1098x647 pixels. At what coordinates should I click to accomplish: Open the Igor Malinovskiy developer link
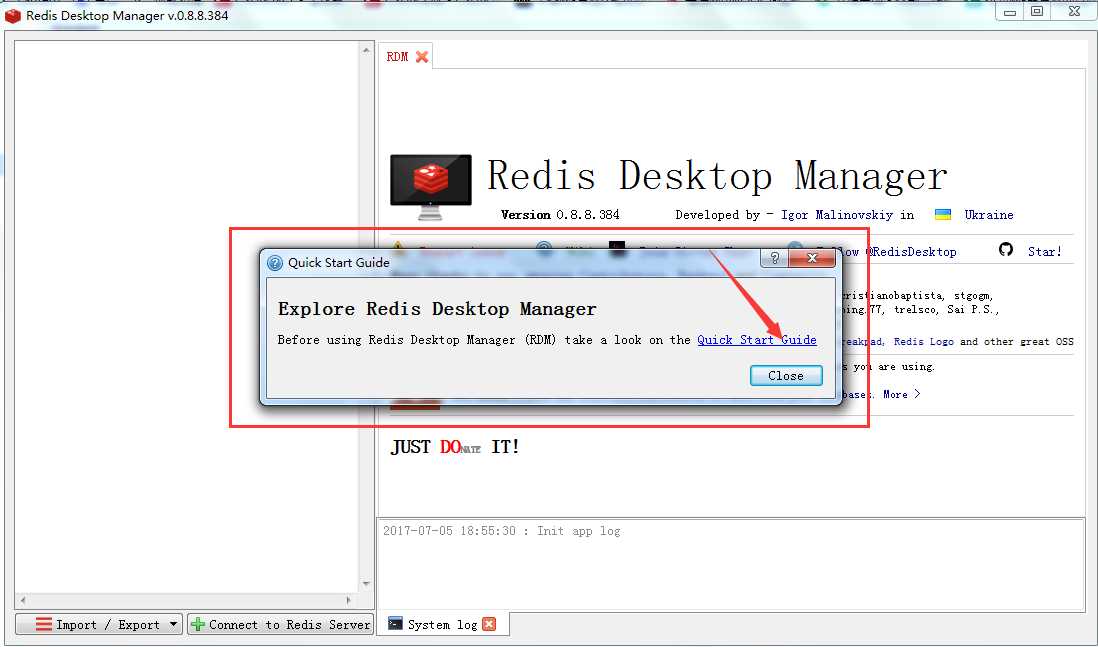(x=837, y=215)
